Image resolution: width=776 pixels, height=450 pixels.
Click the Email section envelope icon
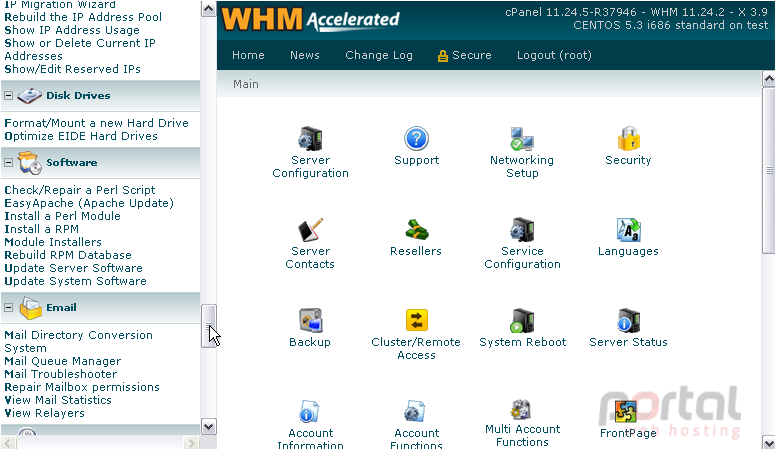point(30,308)
